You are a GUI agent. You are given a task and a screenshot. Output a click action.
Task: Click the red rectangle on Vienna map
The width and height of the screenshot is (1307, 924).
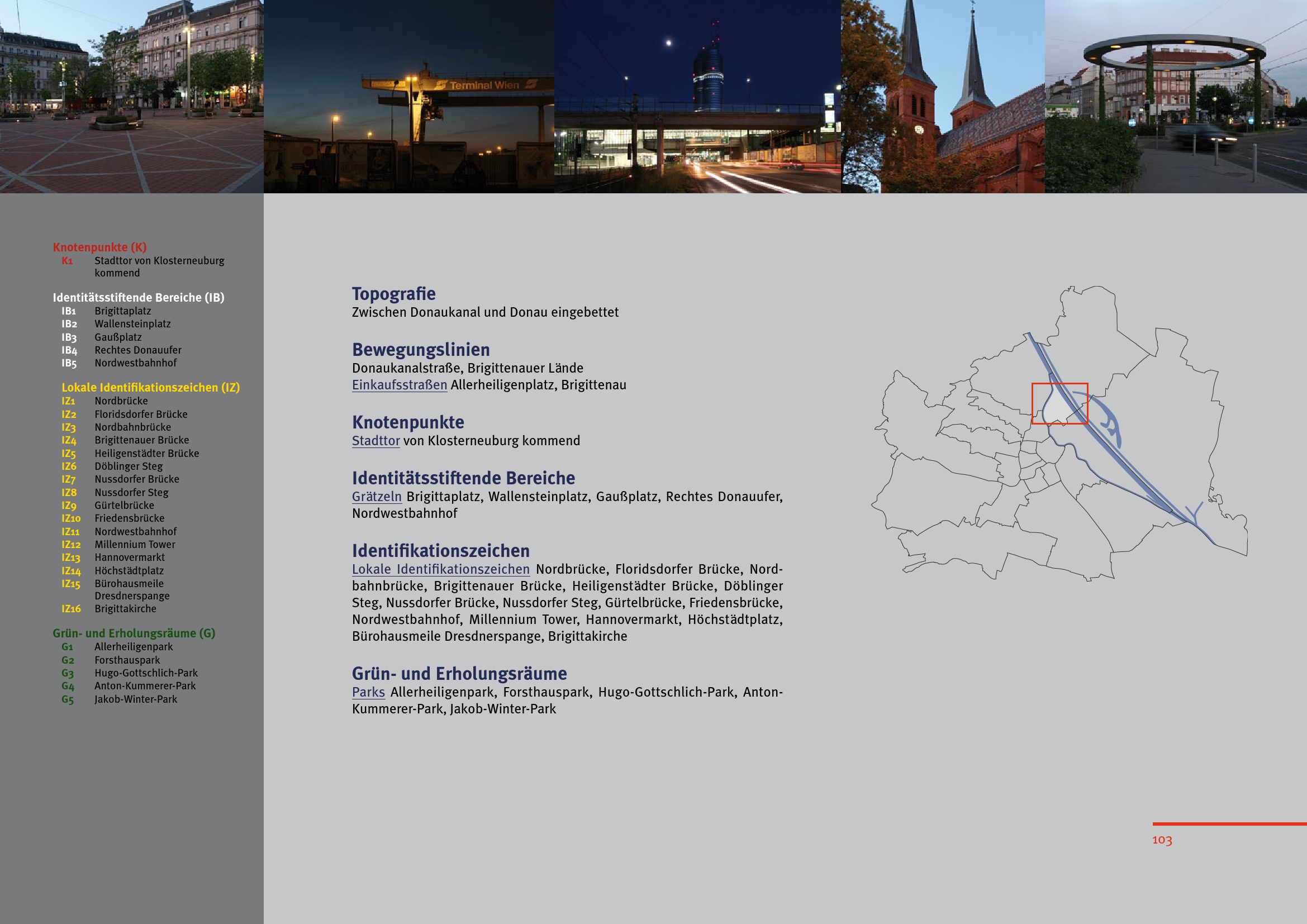point(1059,403)
